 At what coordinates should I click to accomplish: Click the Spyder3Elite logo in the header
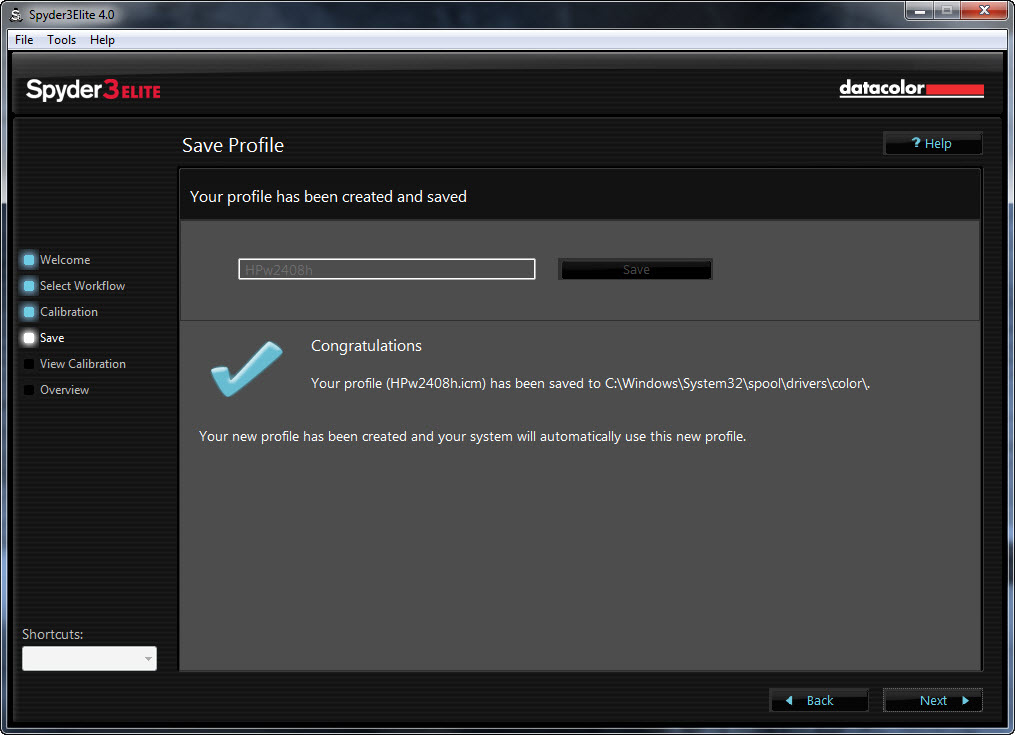pos(93,90)
